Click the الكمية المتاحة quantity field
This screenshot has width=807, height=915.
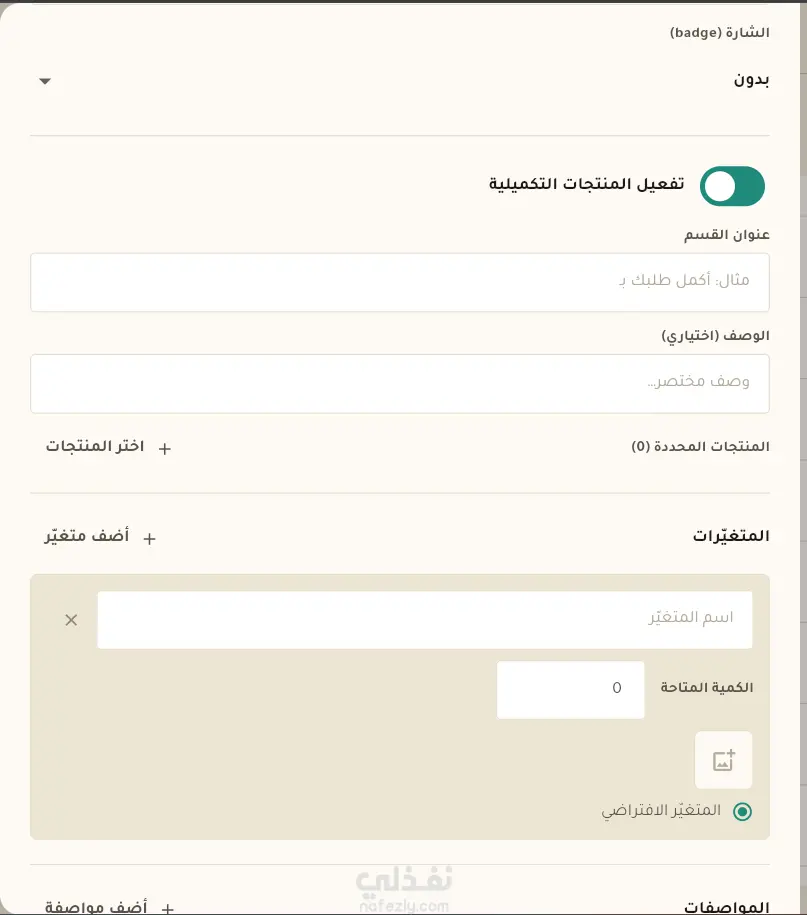pyautogui.click(x=571, y=690)
